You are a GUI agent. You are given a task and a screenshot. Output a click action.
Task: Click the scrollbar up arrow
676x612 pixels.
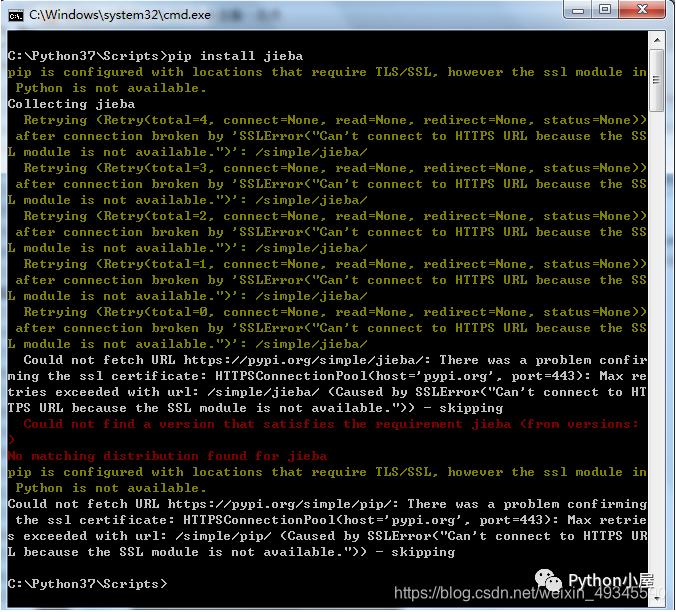(657, 40)
